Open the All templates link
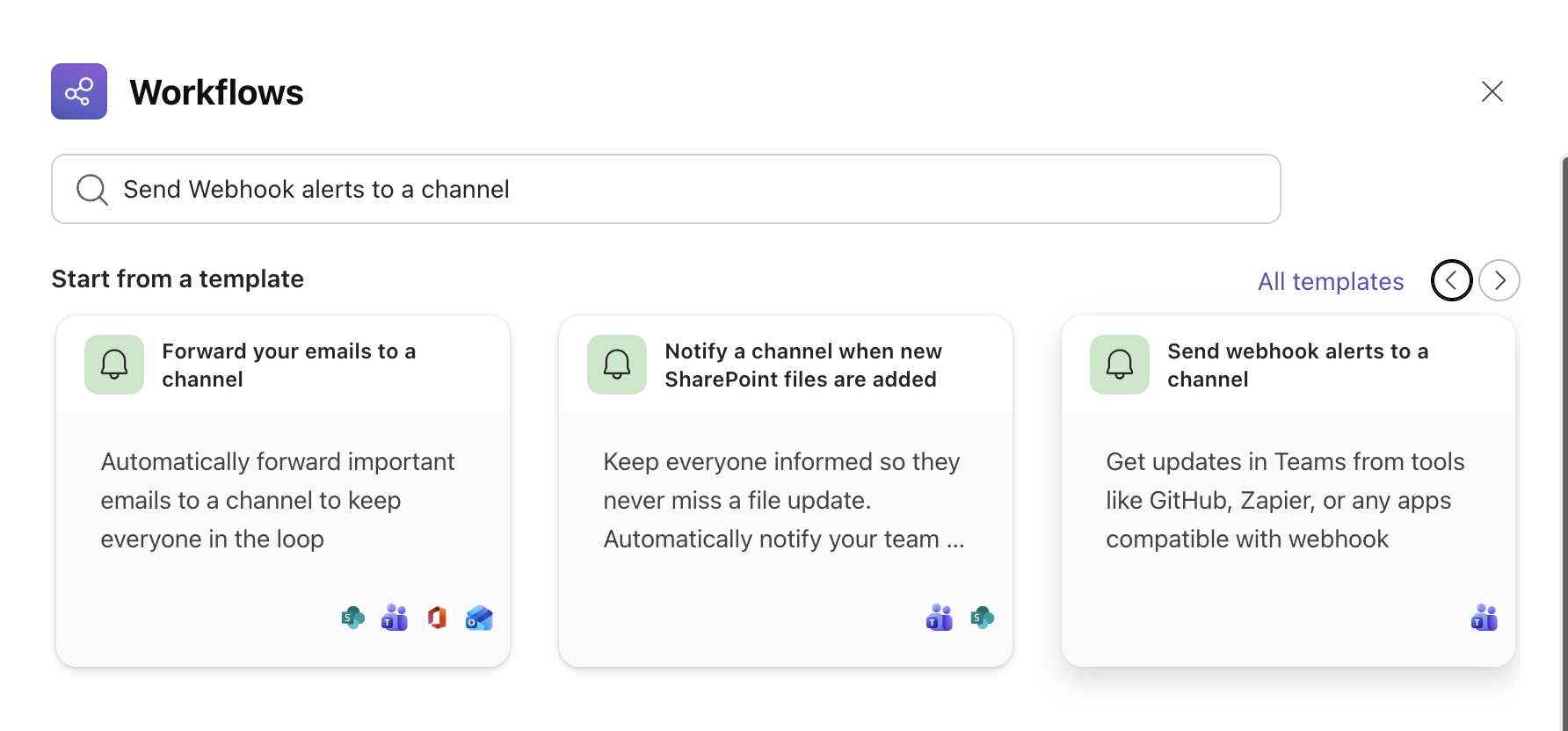 click(x=1330, y=281)
